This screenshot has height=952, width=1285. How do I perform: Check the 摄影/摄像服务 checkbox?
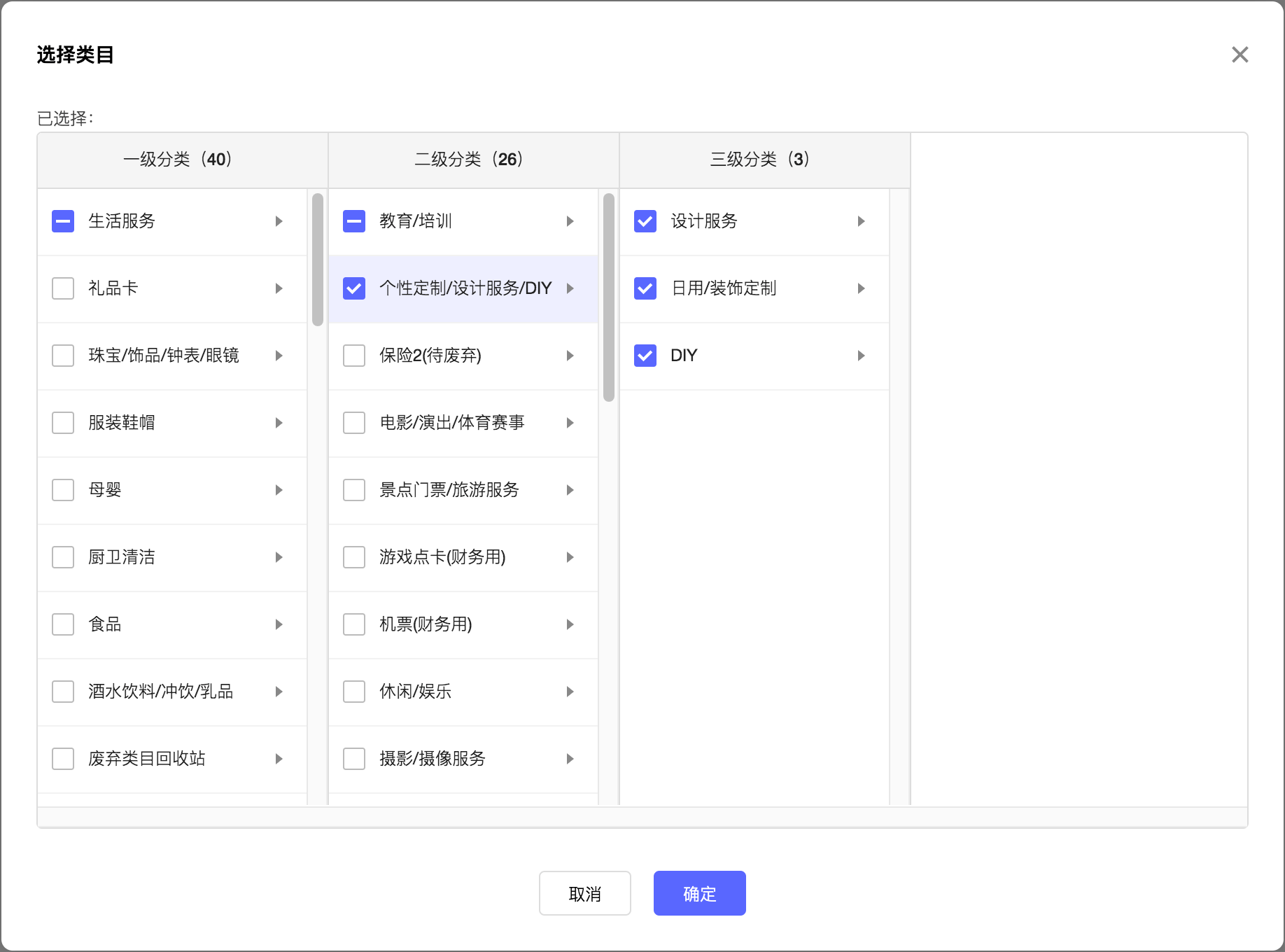pyautogui.click(x=354, y=759)
